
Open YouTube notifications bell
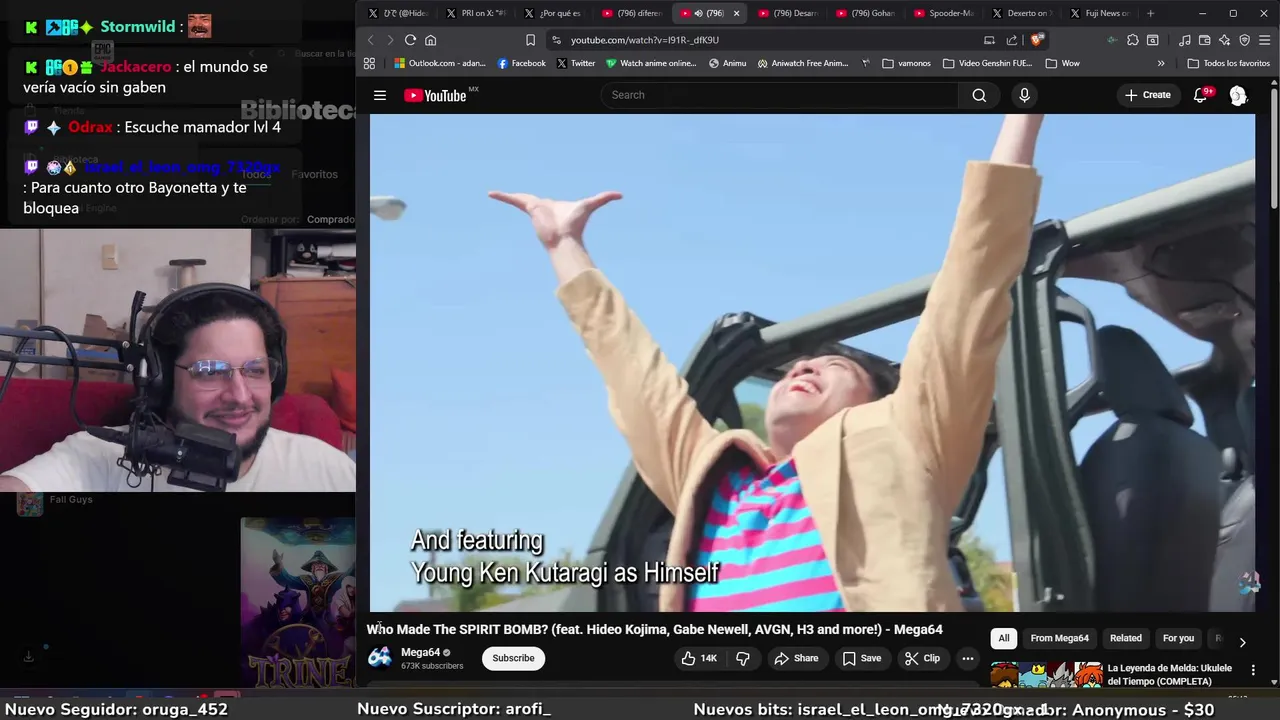pos(1201,95)
